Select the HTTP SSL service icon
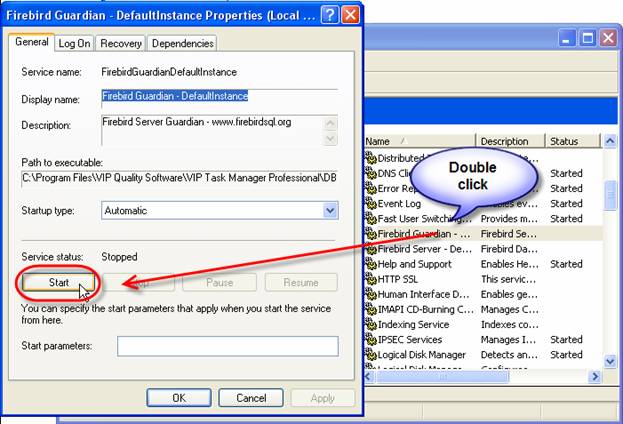Viewport: 623px width, 424px height. click(369, 279)
